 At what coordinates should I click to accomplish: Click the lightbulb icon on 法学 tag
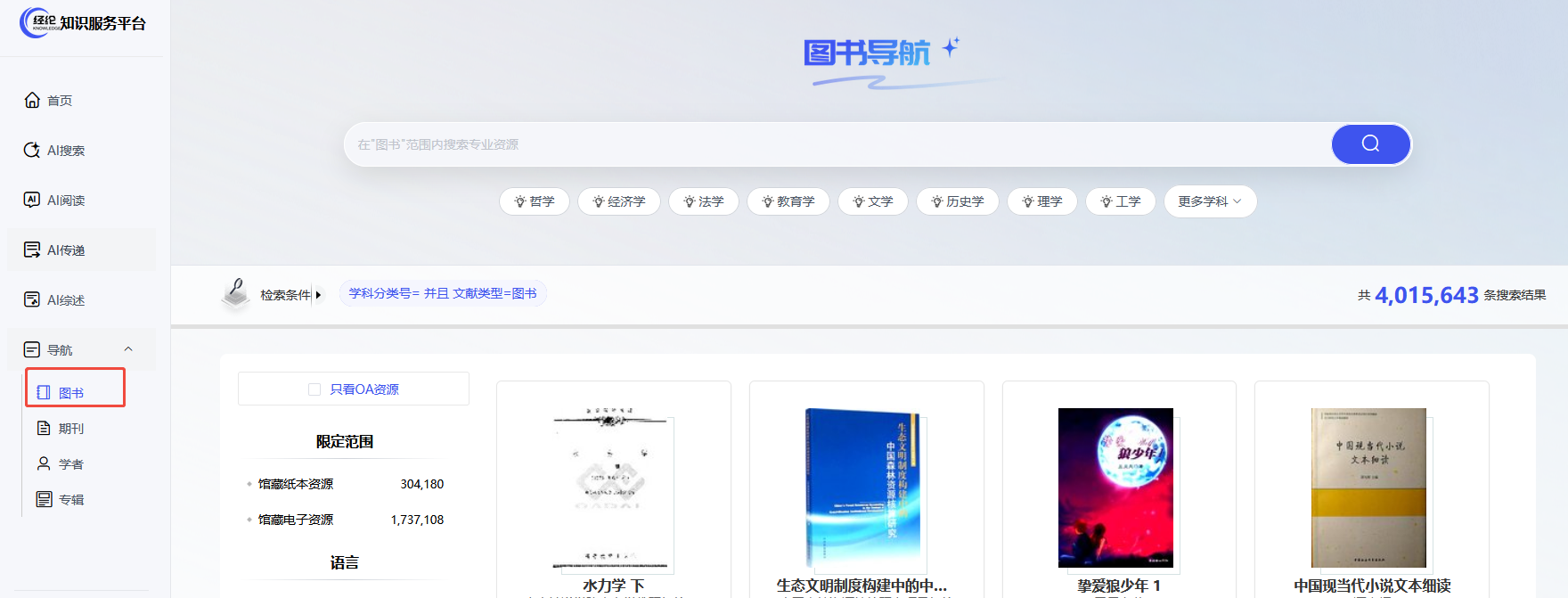[690, 201]
